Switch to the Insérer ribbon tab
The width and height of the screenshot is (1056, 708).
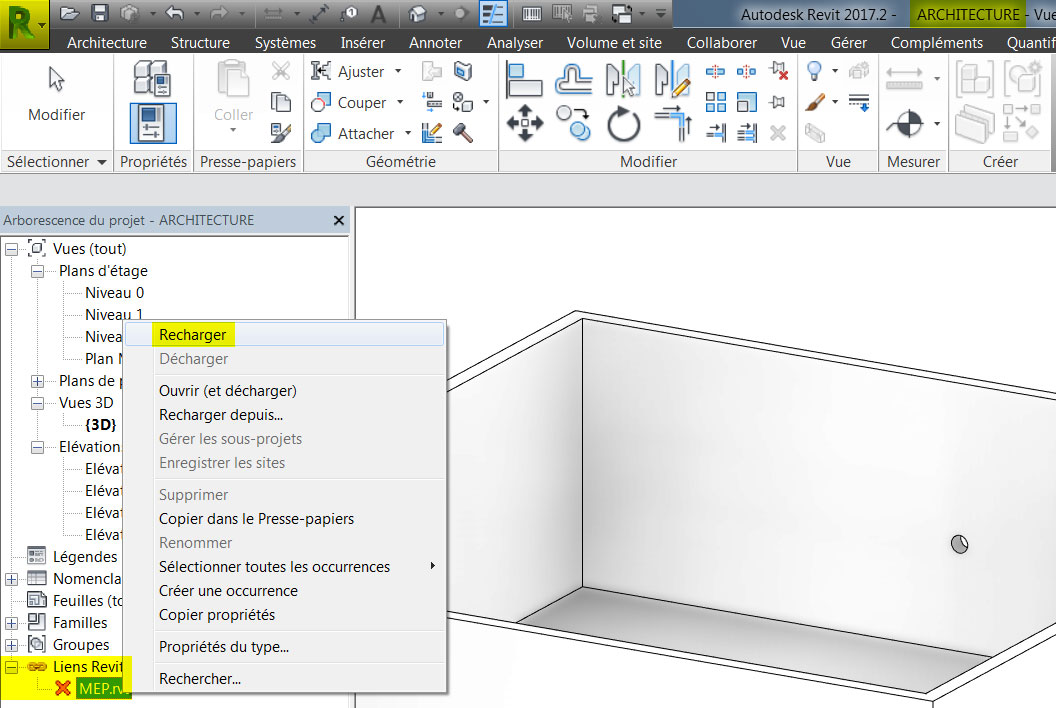pyautogui.click(x=362, y=42)
